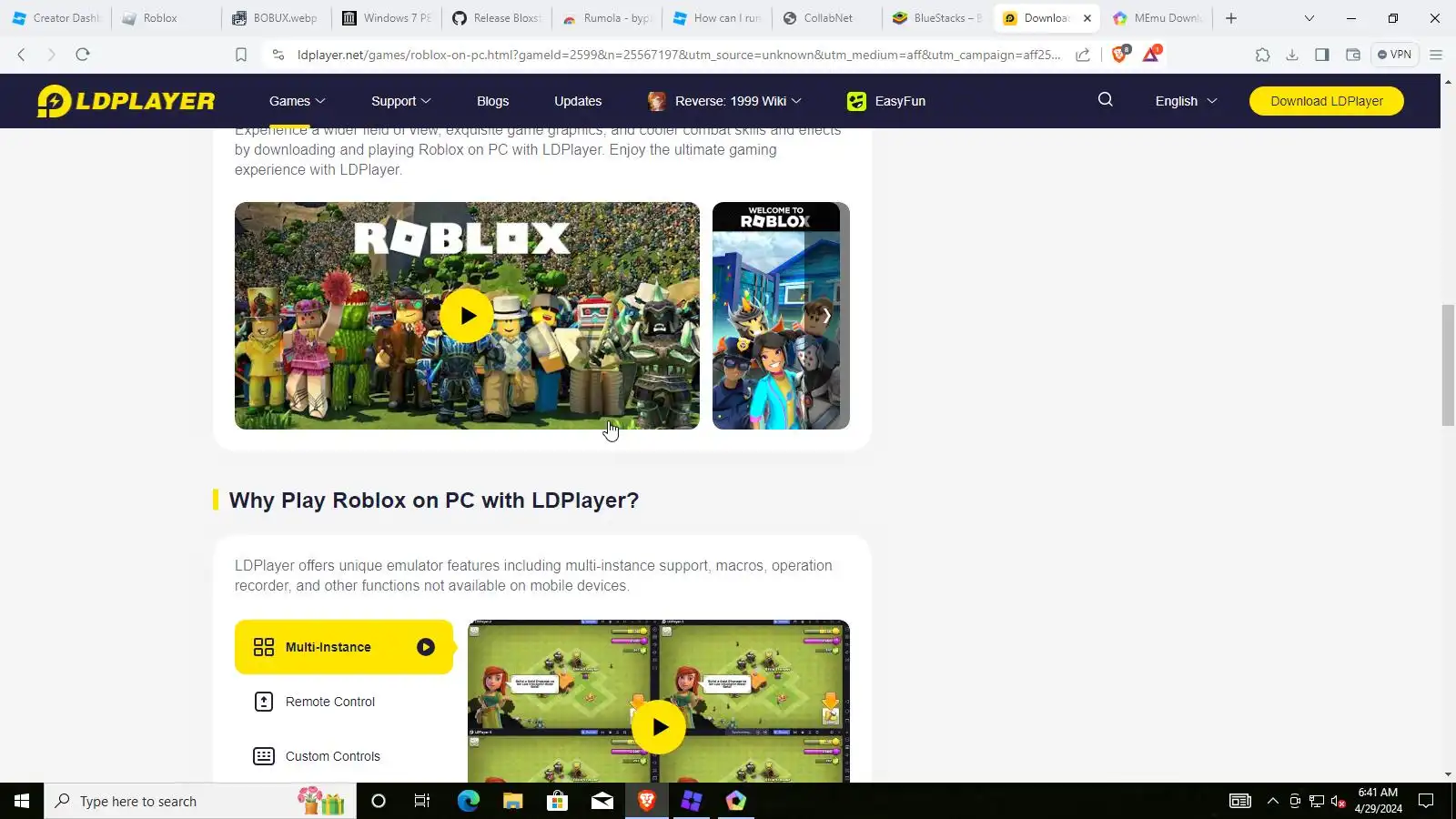Screen dimensions: 1456x819
Task: Open Brave Rewards triangle icon
Action: coord(1151,55)
